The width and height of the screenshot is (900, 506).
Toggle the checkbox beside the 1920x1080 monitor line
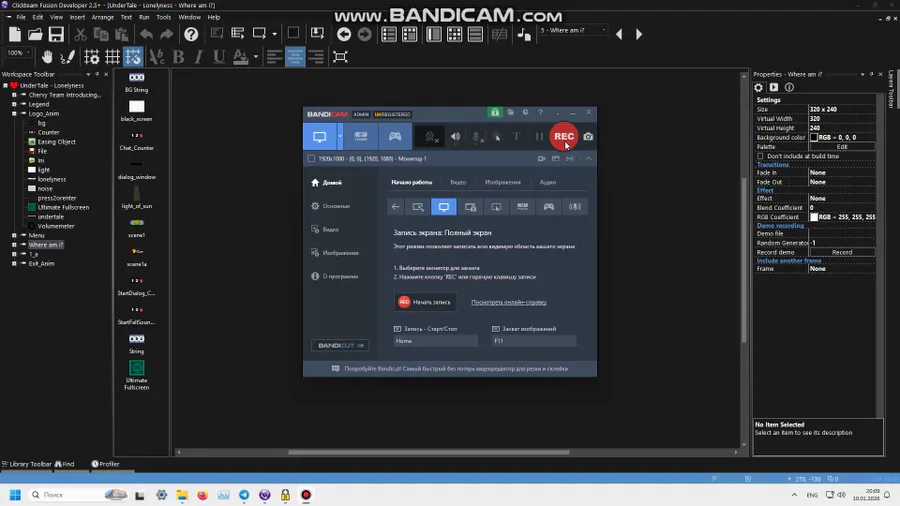tap(311, 158)
